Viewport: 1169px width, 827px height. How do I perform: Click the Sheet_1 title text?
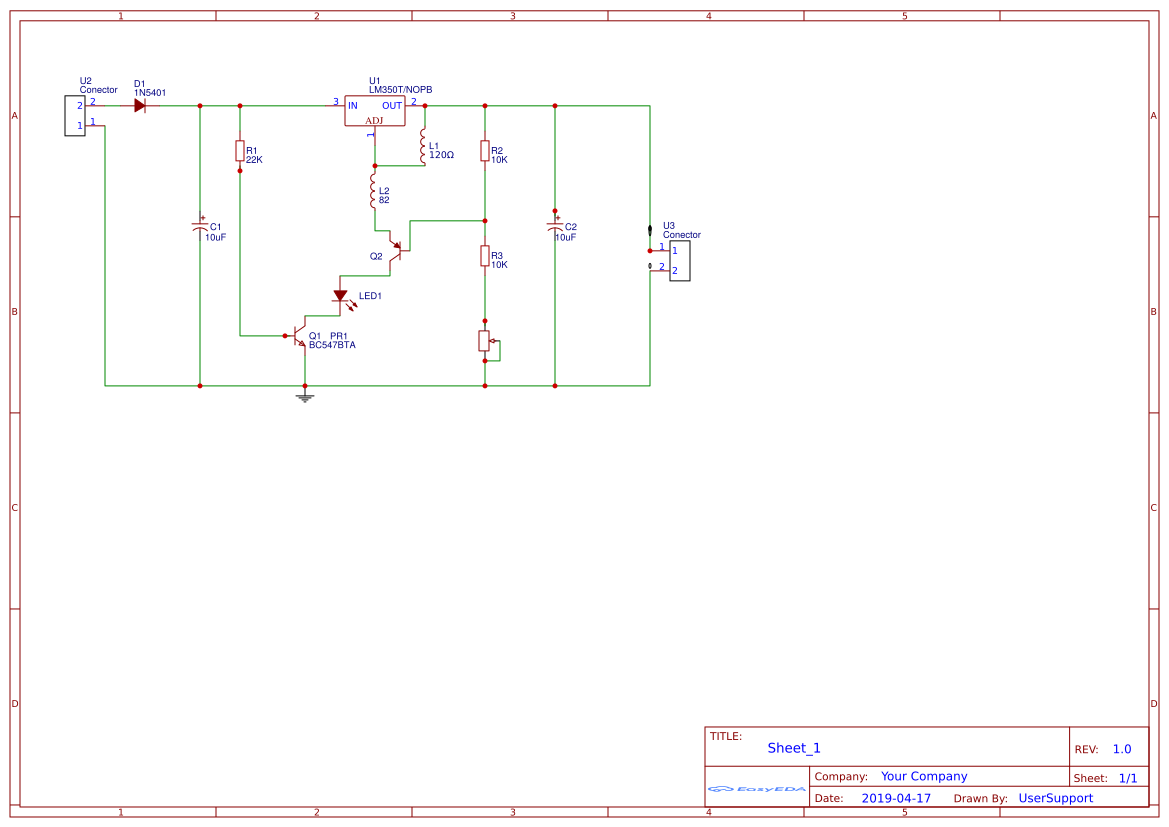pyautogui.click(x=791, y=747)
